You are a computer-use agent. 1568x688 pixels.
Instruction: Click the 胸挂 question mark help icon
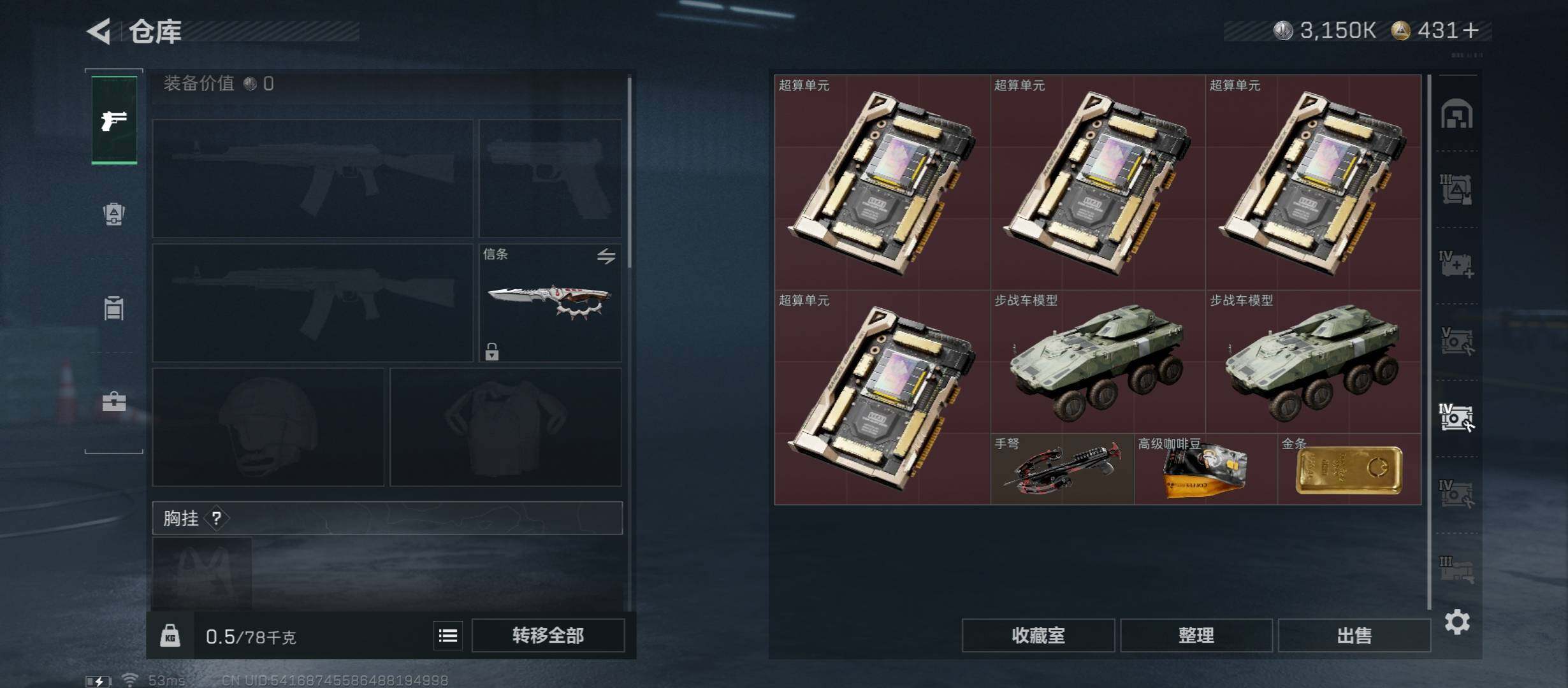tap(217, 518)
